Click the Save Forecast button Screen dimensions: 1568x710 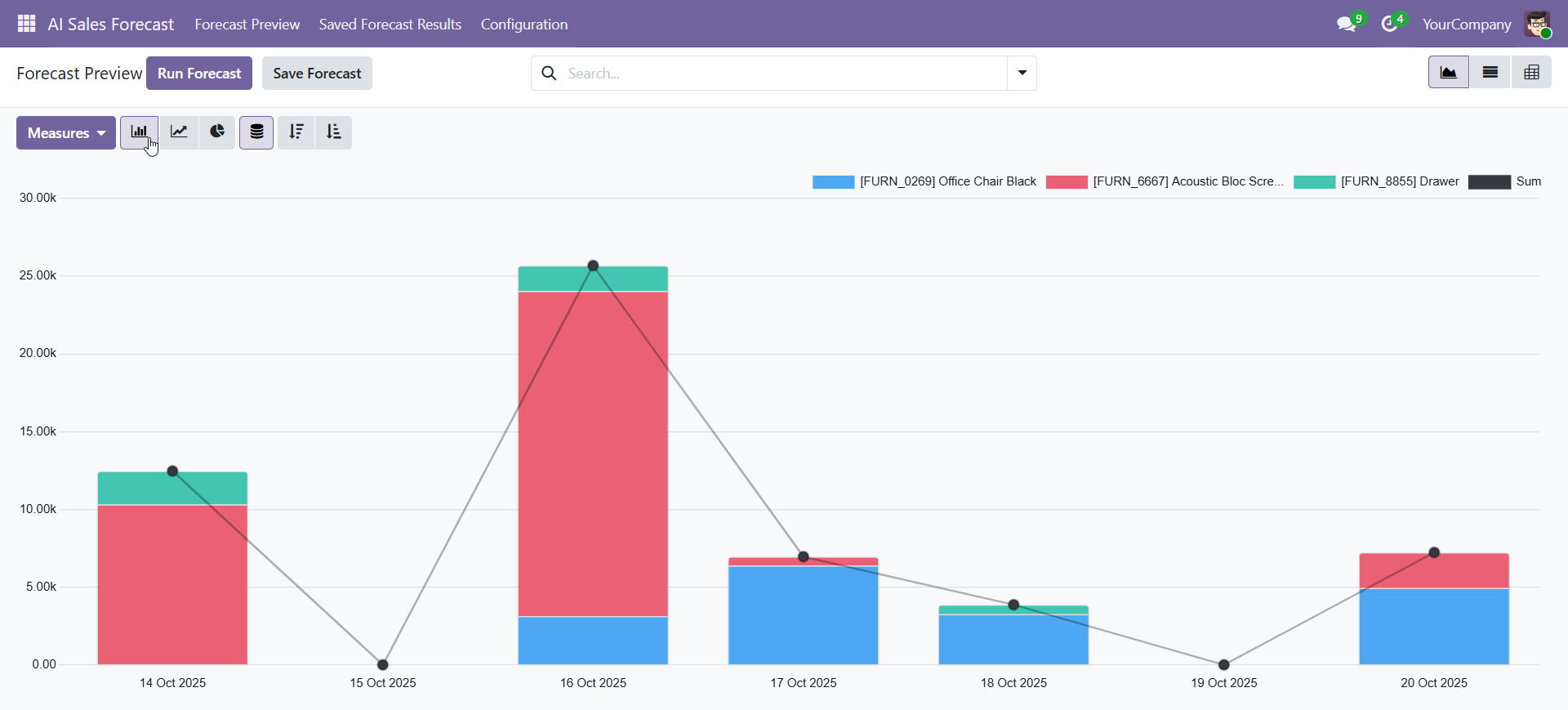coord(317,74)
